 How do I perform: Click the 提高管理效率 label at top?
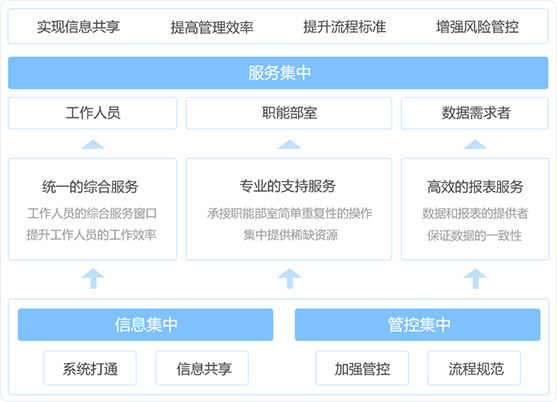pyautogui.click(x=212, y=27)
